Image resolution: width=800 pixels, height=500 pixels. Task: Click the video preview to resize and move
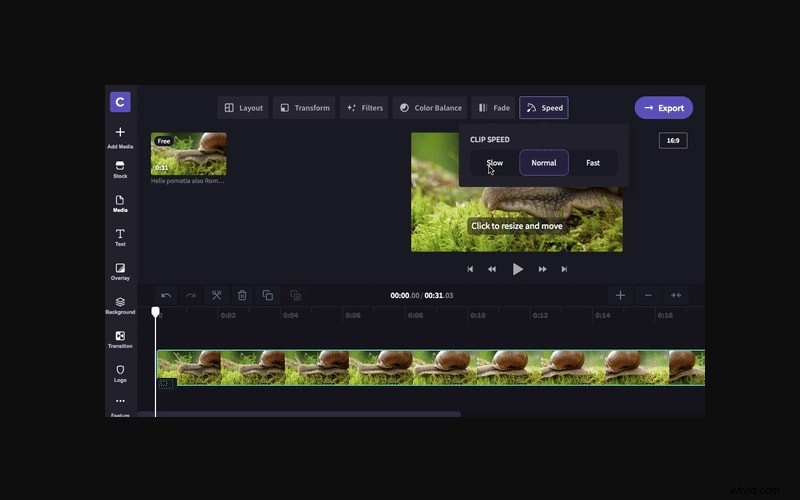pos(517,226)
